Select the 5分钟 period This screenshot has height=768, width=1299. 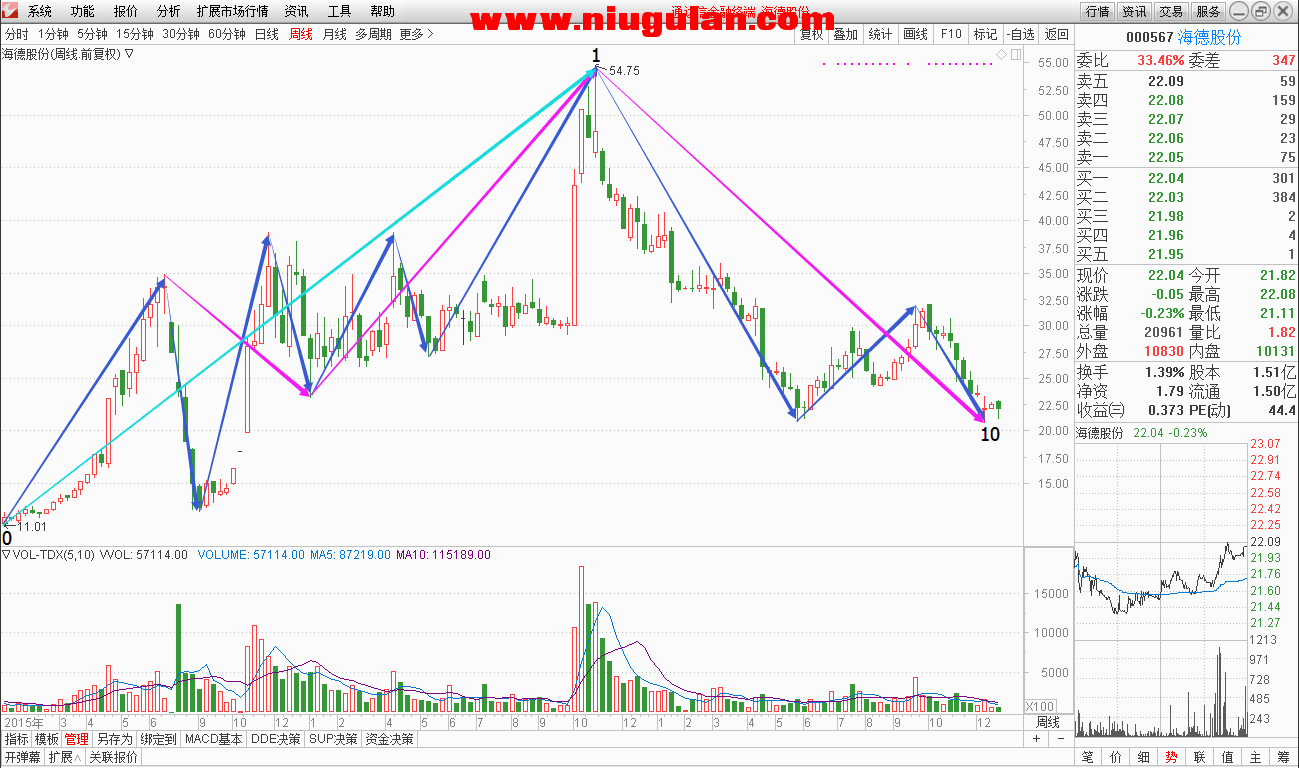92,34
